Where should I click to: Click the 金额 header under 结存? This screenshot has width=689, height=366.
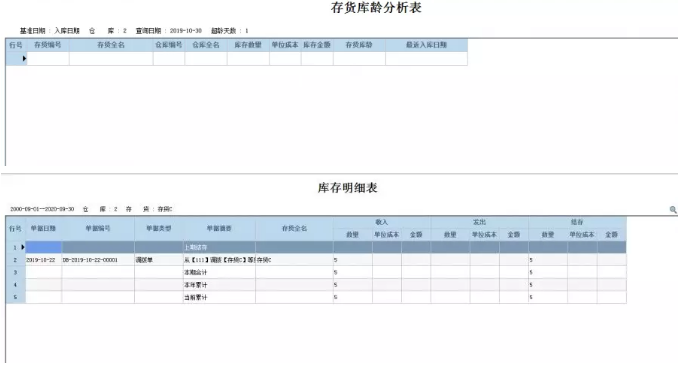(611, 235)
